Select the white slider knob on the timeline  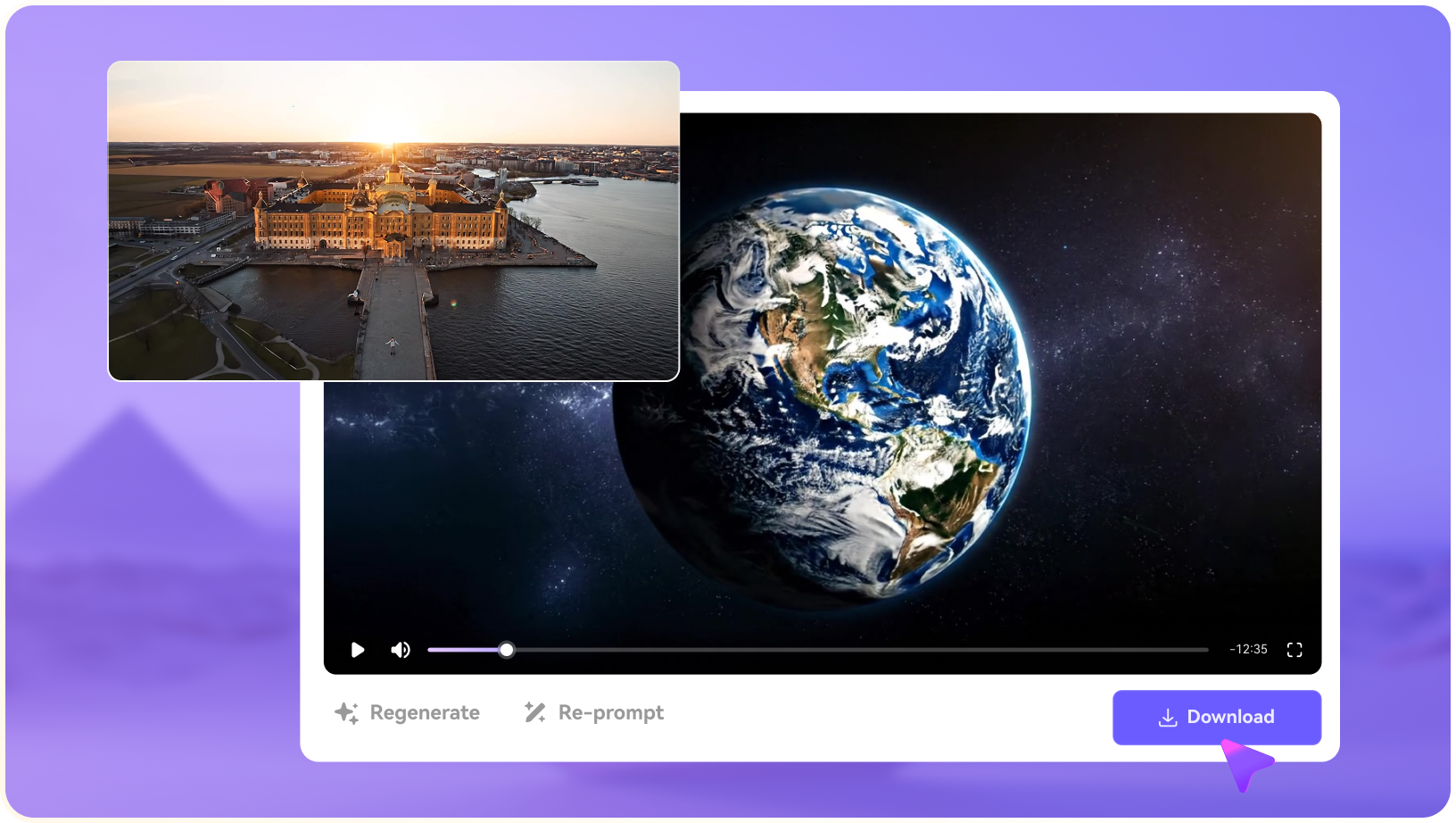pyautogui.click(x=506, y=650)
